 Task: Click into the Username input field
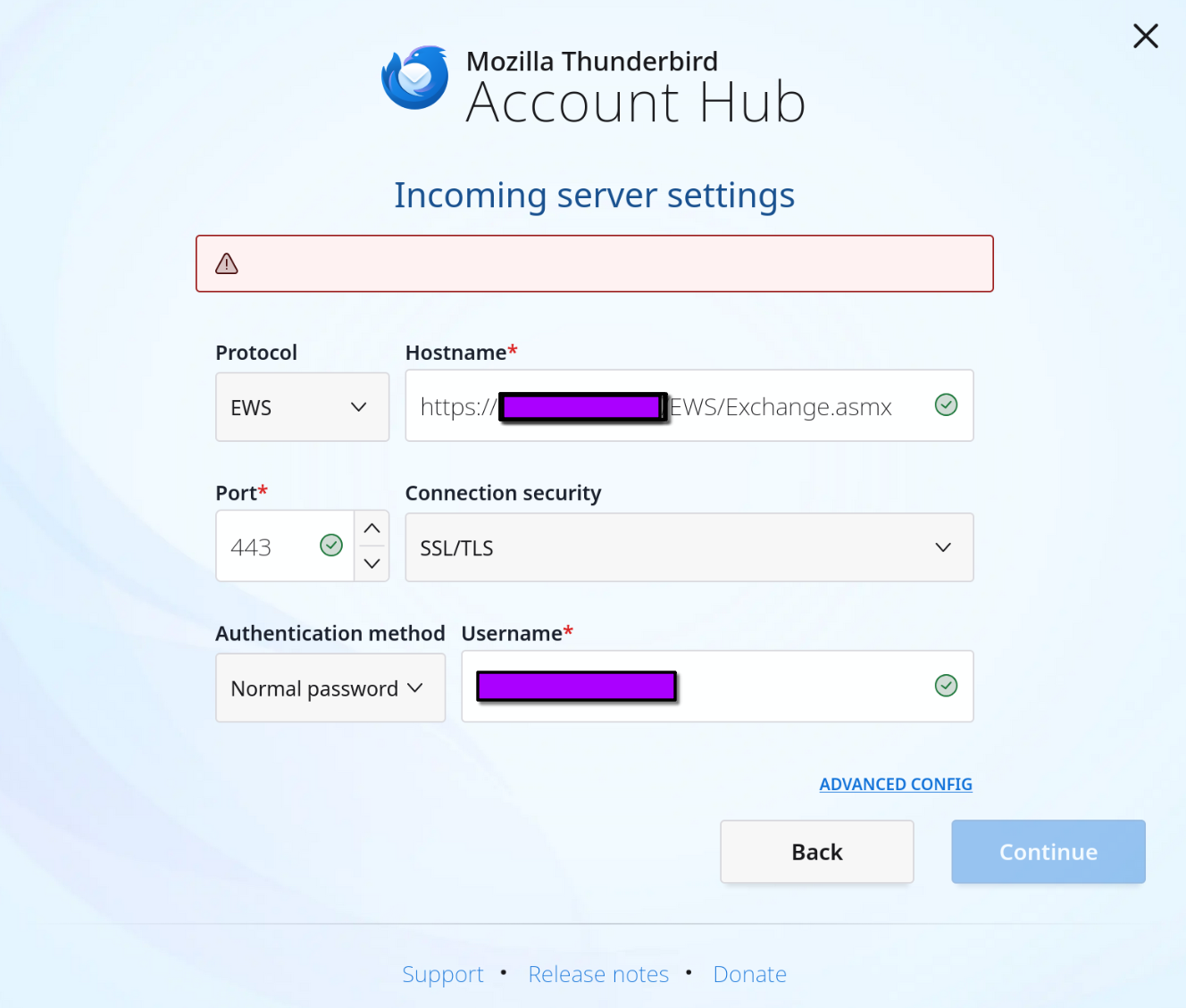coord(717,686)
